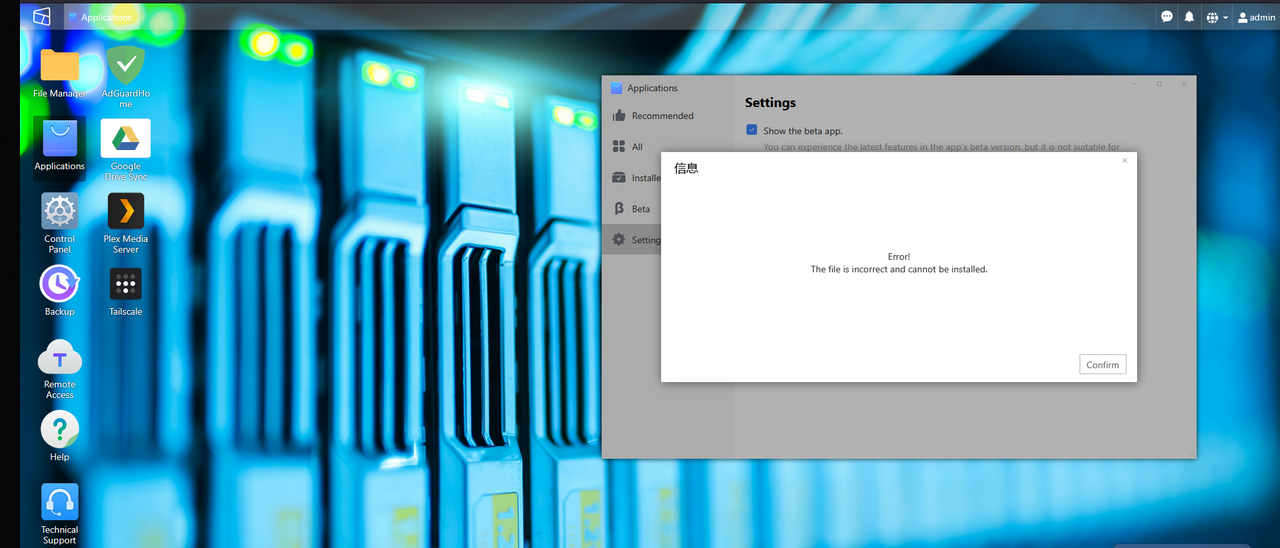
Task: Minimize the Applications window
Action: click(1134, 84)
